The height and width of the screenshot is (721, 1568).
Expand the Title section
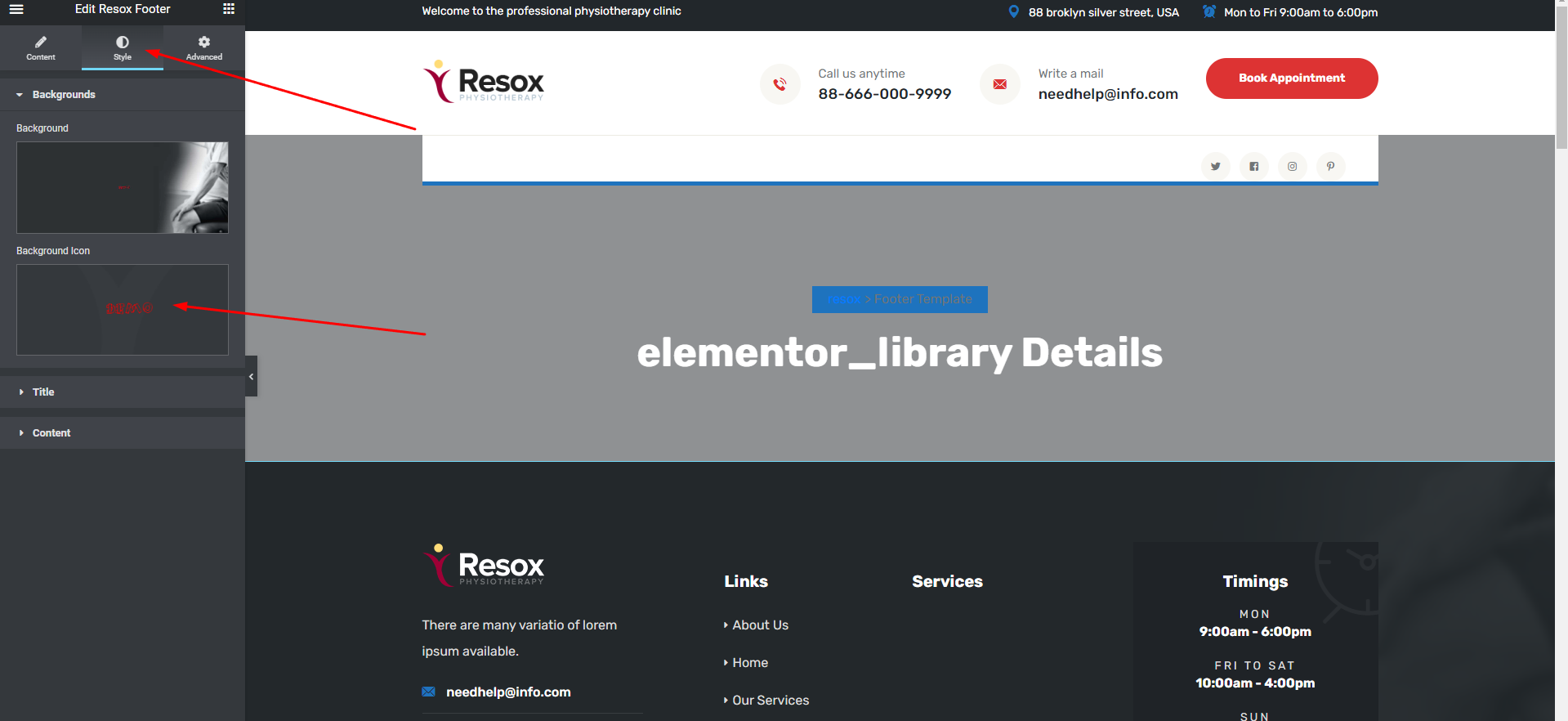[x=123, y=392]
